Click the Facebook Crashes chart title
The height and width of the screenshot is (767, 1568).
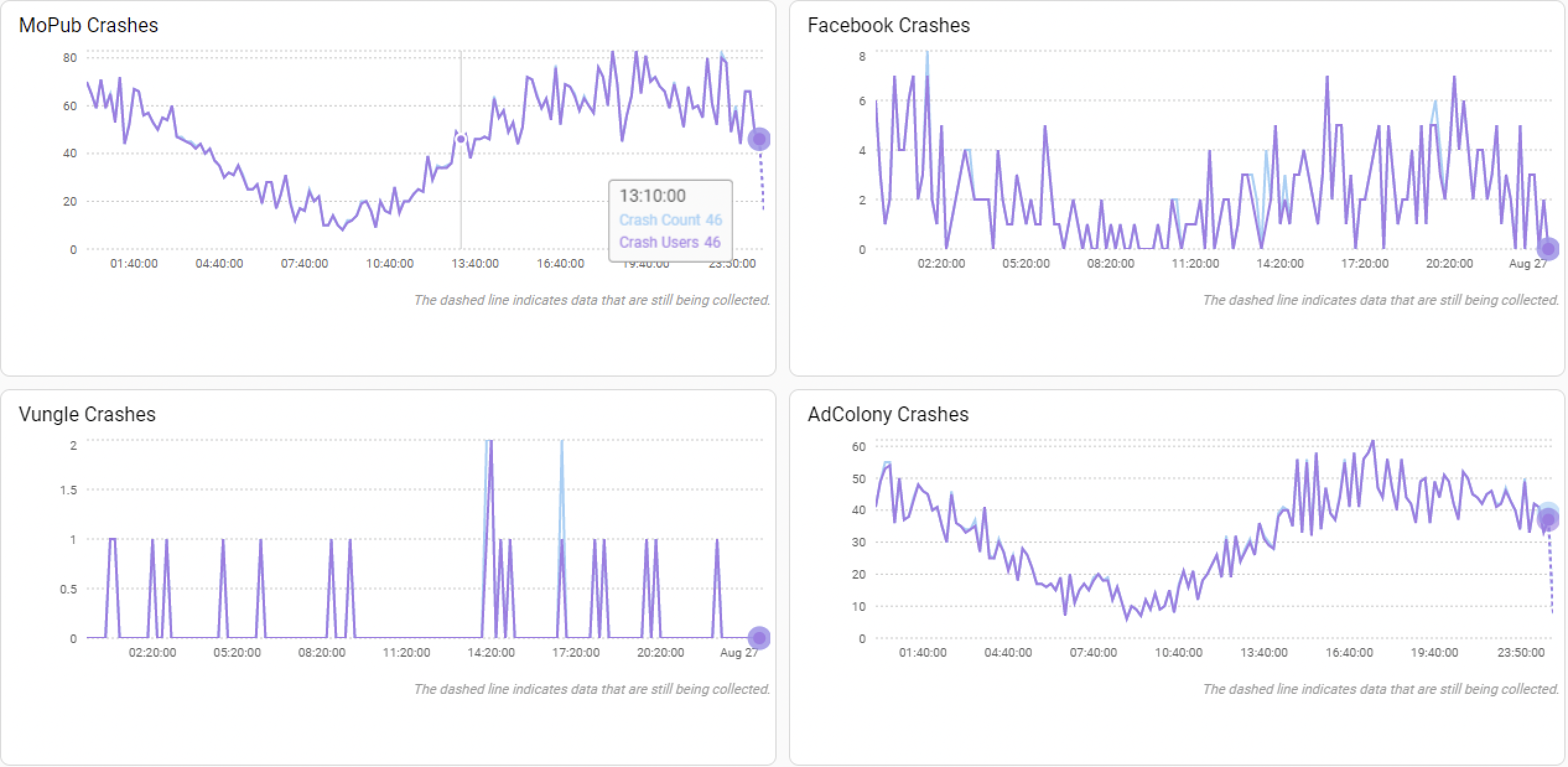click(889, 25)
